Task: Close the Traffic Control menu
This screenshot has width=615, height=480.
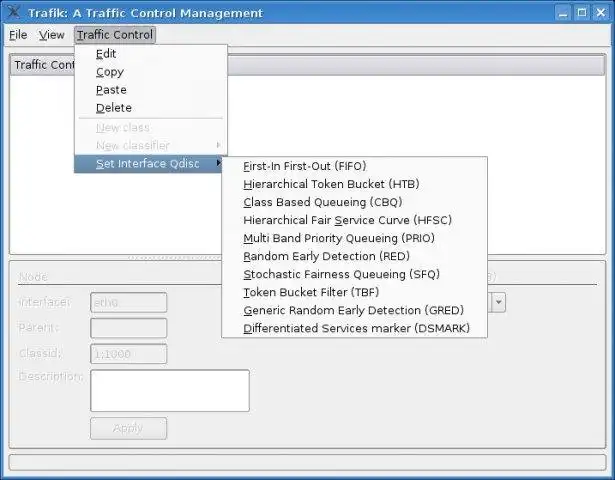Action: click(x=115, y=35)
